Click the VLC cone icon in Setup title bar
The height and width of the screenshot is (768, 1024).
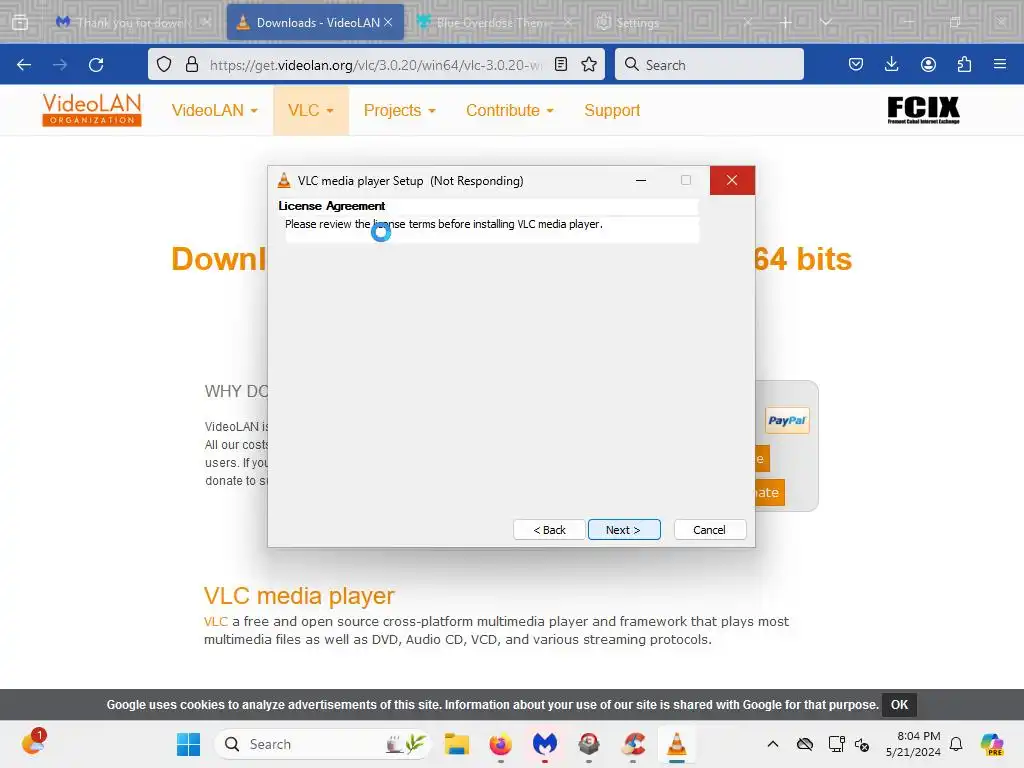284,181
